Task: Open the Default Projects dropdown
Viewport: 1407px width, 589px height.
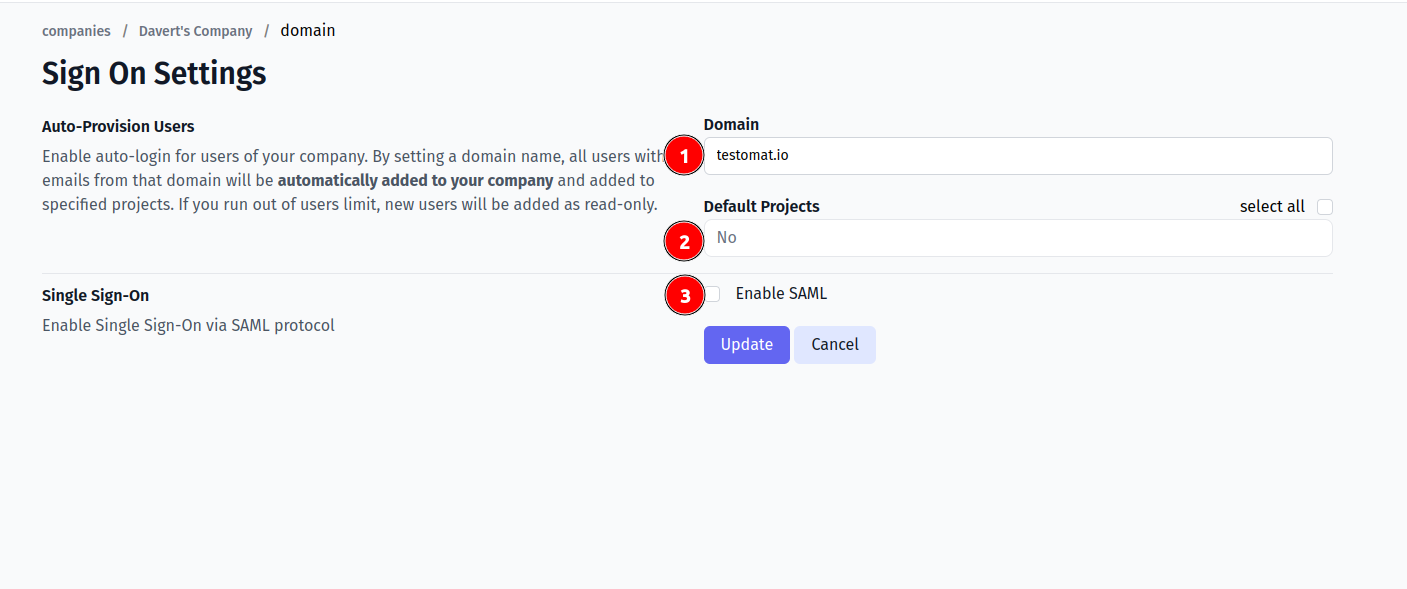Action: pyautogui.click(x=1020, y=238)
